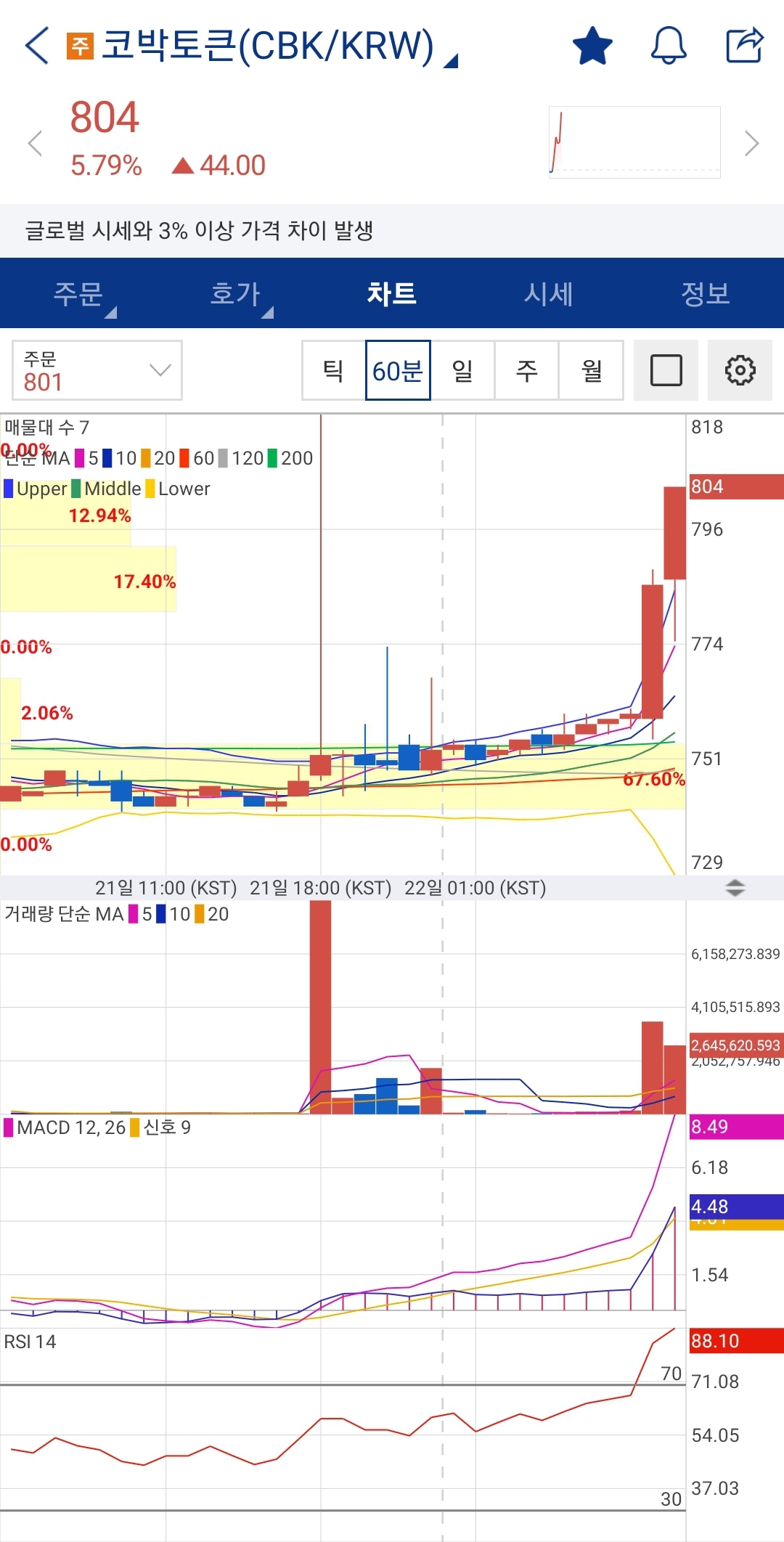Switch to the 주문 tab

tap(78, 294)
